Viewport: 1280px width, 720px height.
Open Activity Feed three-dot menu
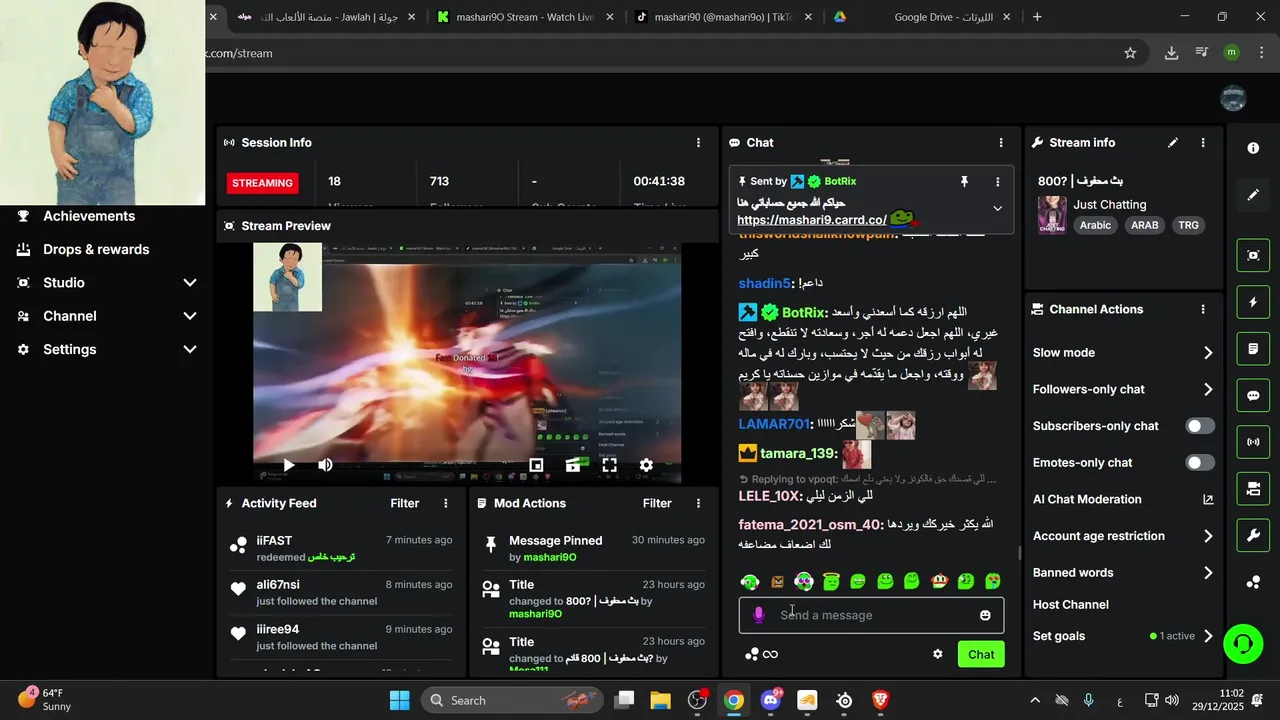446,503
